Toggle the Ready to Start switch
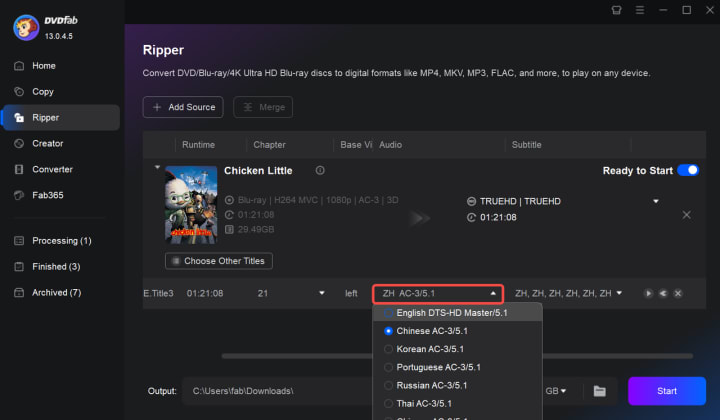Viewport: 720px width, 420px height. click(x=688, y=170)
